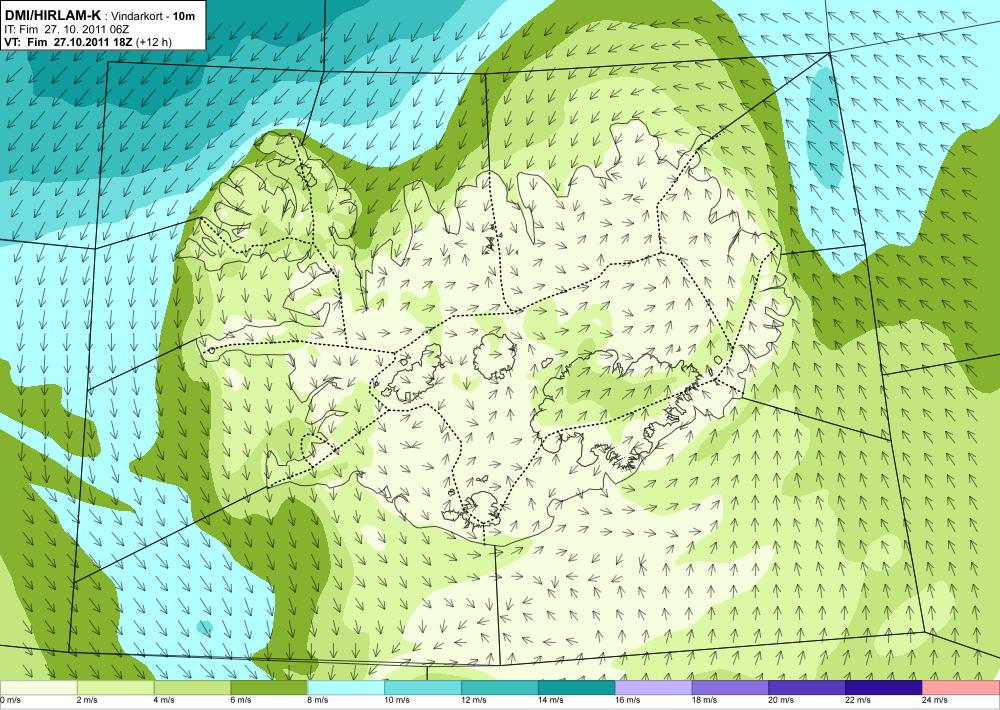Click the '10 m/s' legend label
1000x710 pixels.
tap(397, 700)
